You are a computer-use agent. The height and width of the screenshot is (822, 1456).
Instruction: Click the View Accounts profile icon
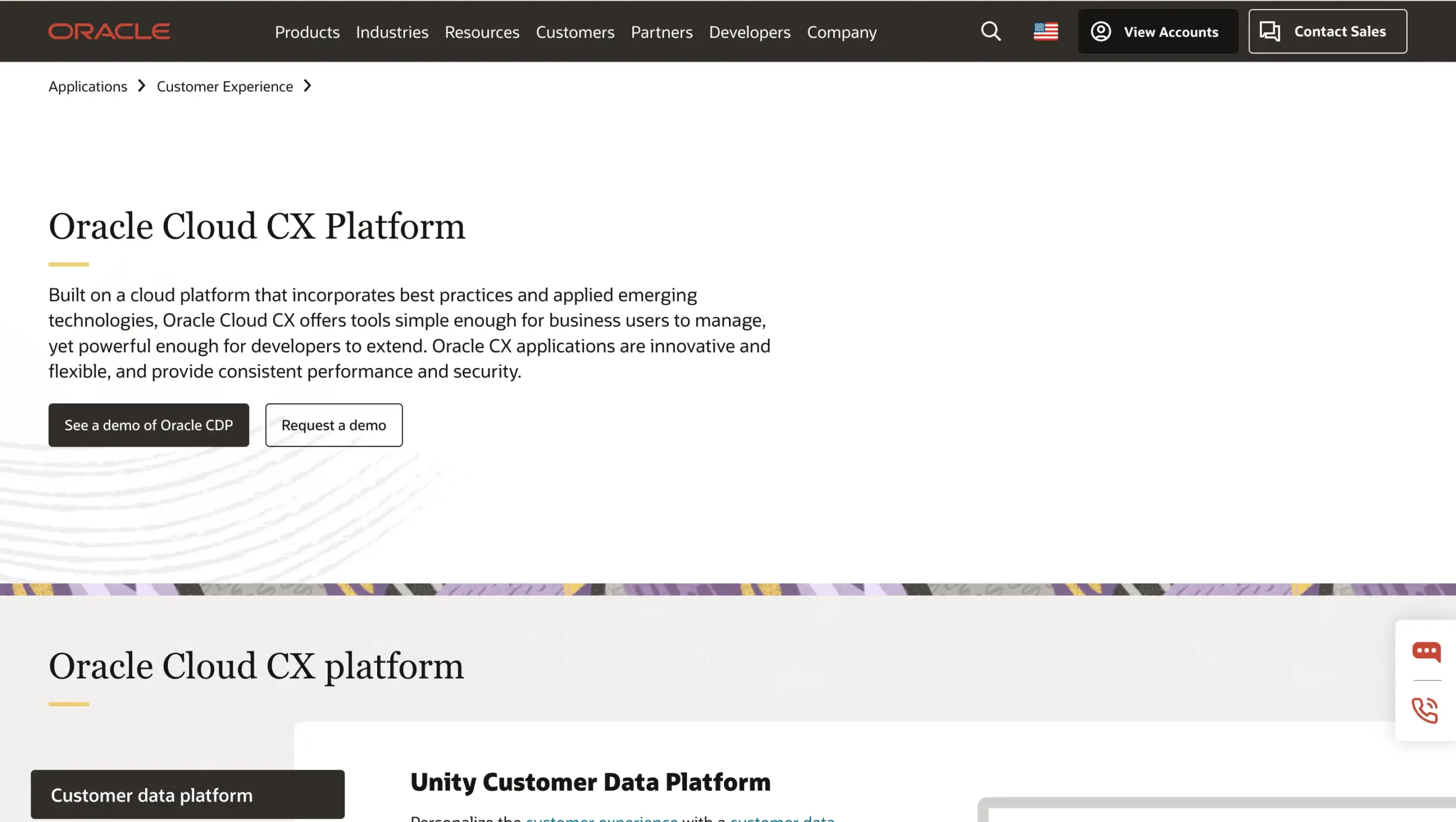1101,31
